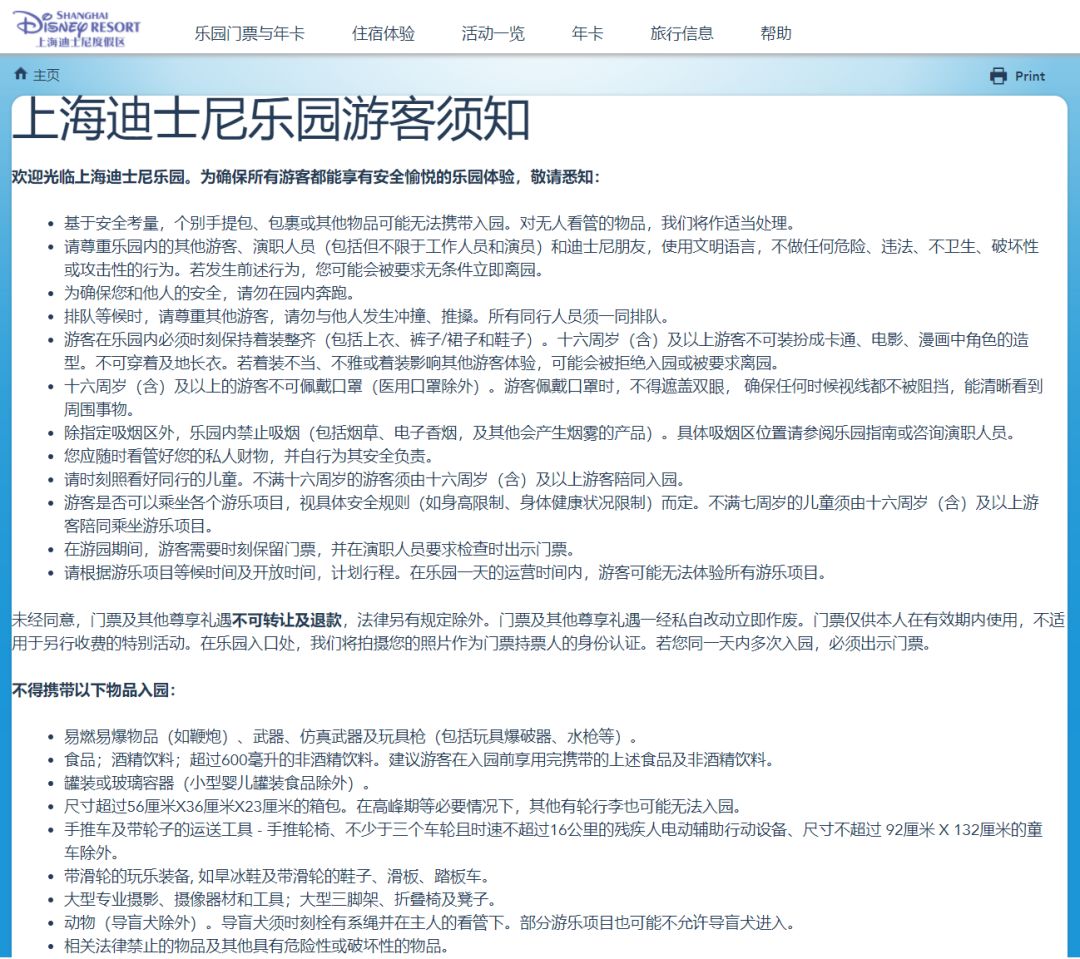Click the bullet about 超过600毫升的非酒精饮料
This screenshot has height=959, width=1080.
(x=419, y=760)
